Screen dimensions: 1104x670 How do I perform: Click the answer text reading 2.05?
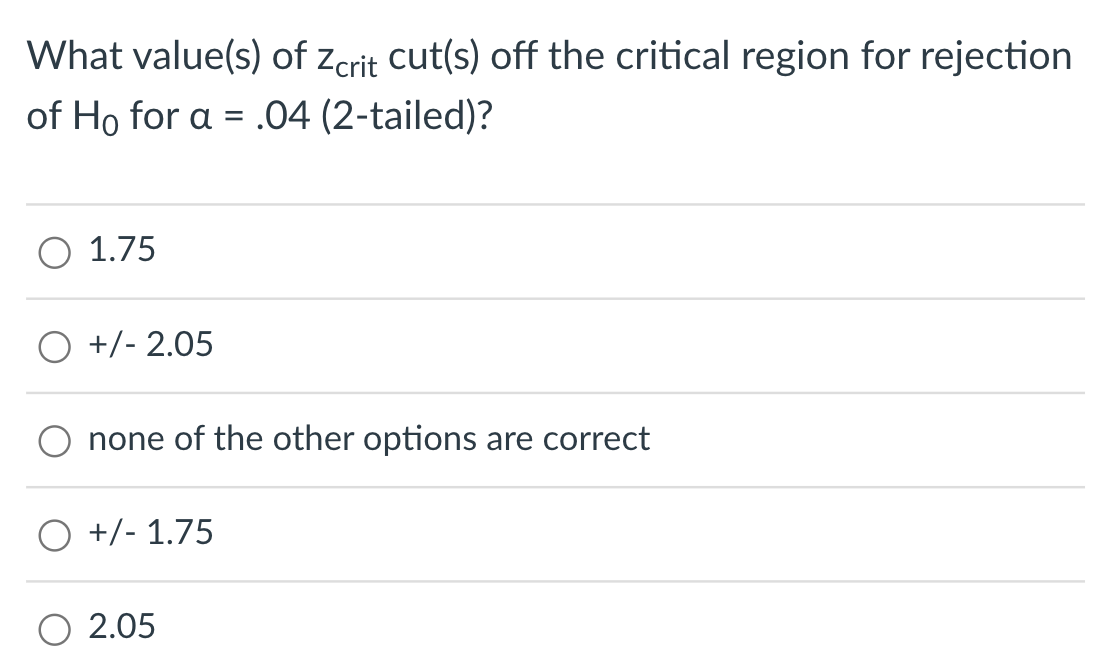click(x=121, y=627)
